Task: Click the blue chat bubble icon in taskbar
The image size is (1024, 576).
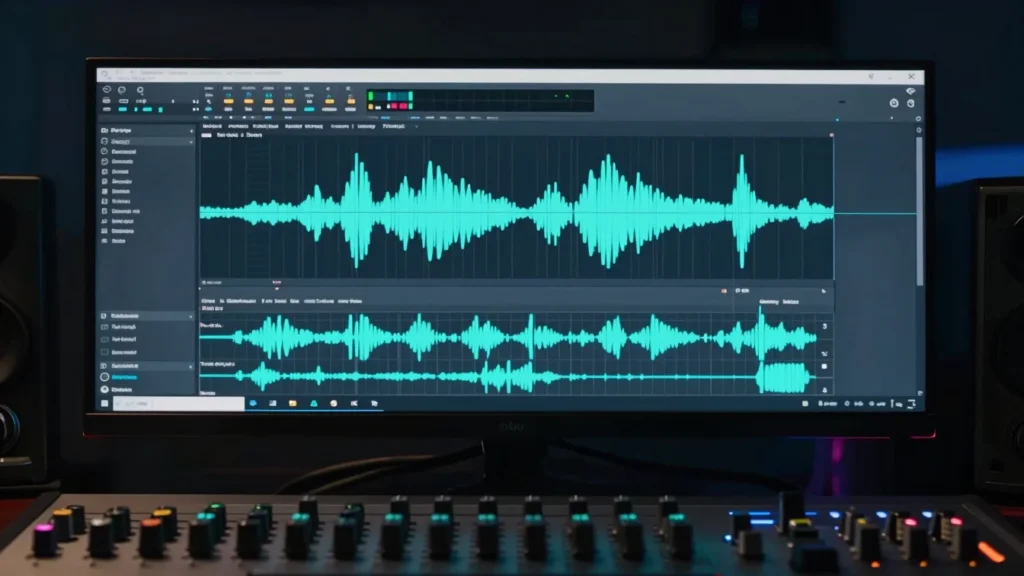Action: (x=253, y=404)
